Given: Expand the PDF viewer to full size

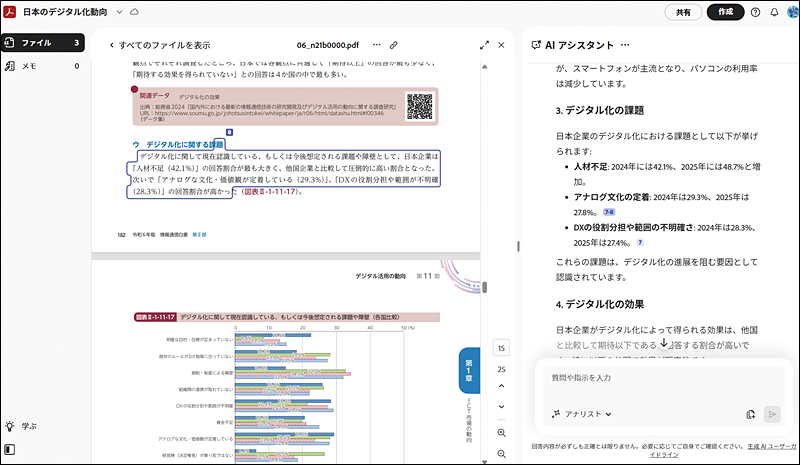Looking at the screenshot, I should coord(484,45).
